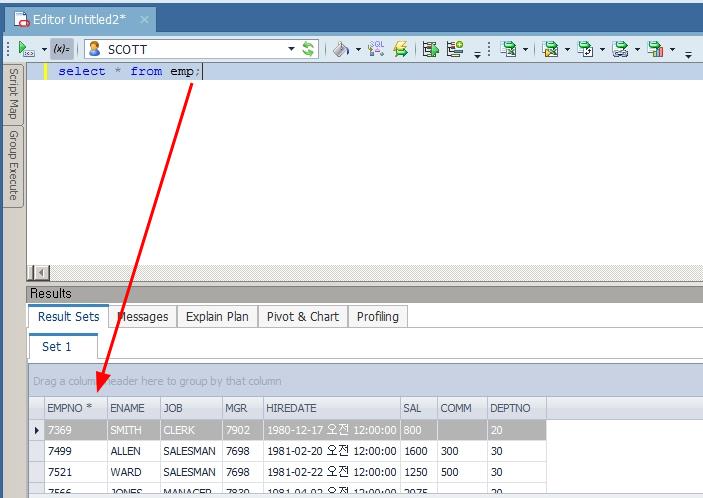Select the Pivot & Chart tab
Viewport: 703px width, 498px height.
coord(302,317)
